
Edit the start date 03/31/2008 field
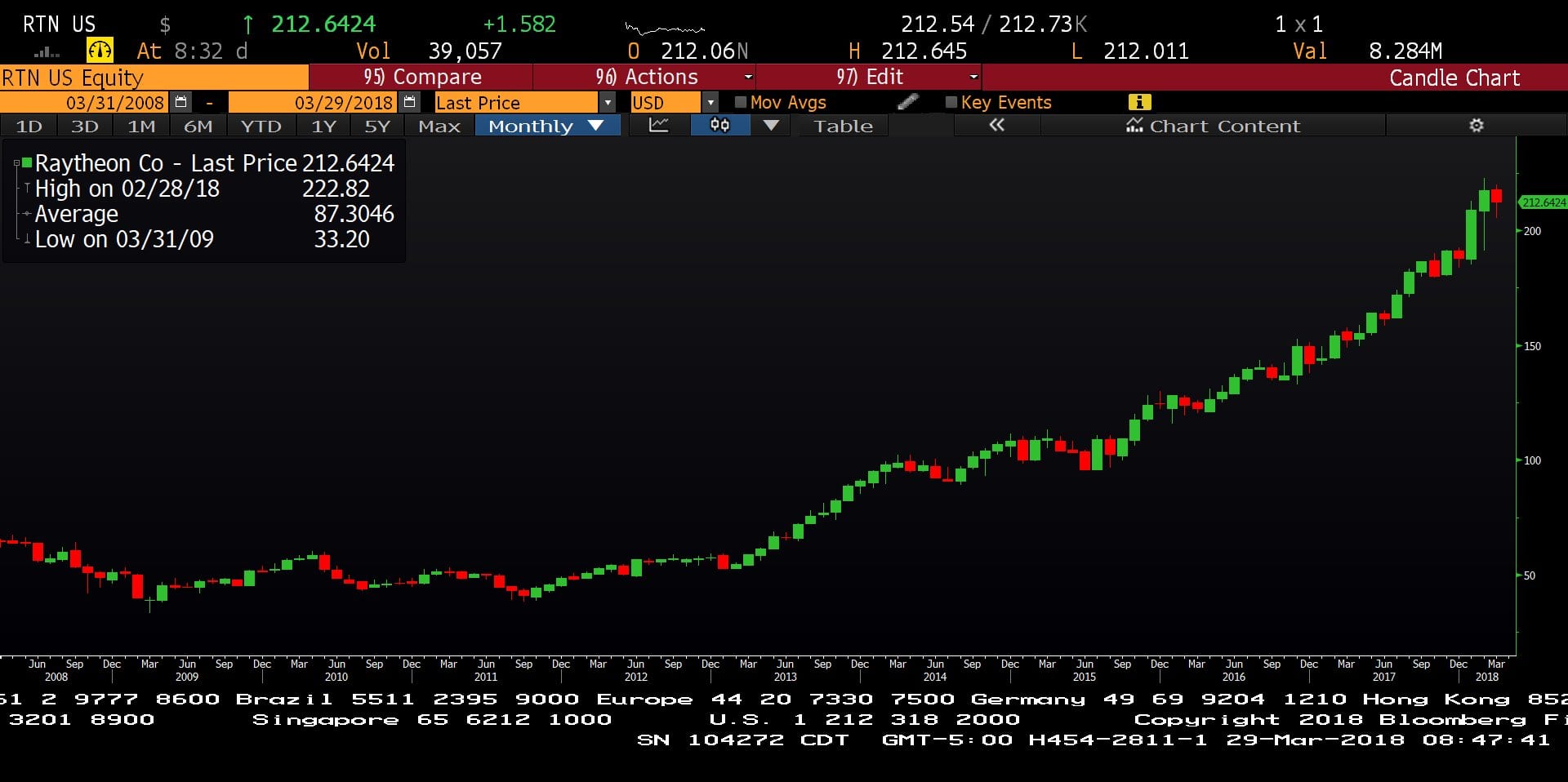coord(85,103)
